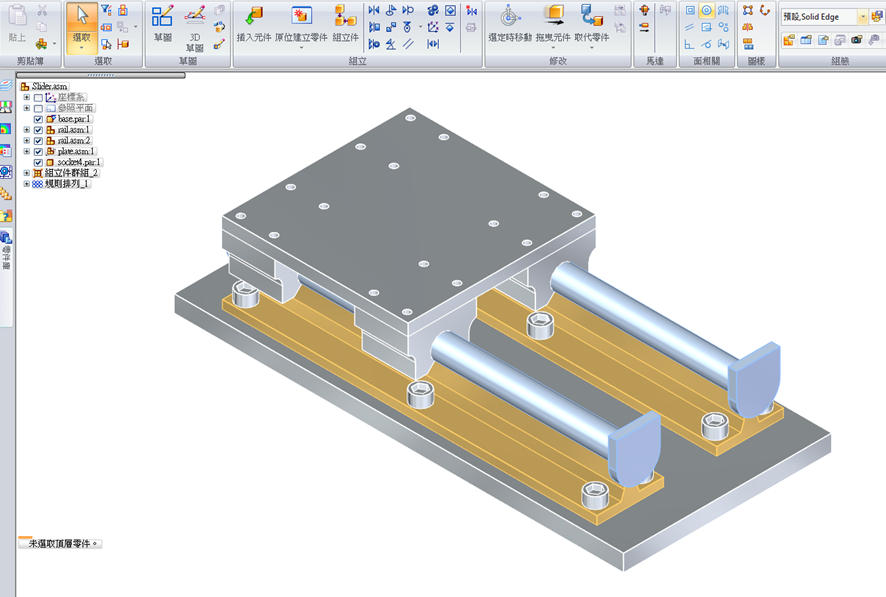886x597 pixels.
Task: Toggle rail.asm:1 visibility checkbox
Action: tap(38, 130)
